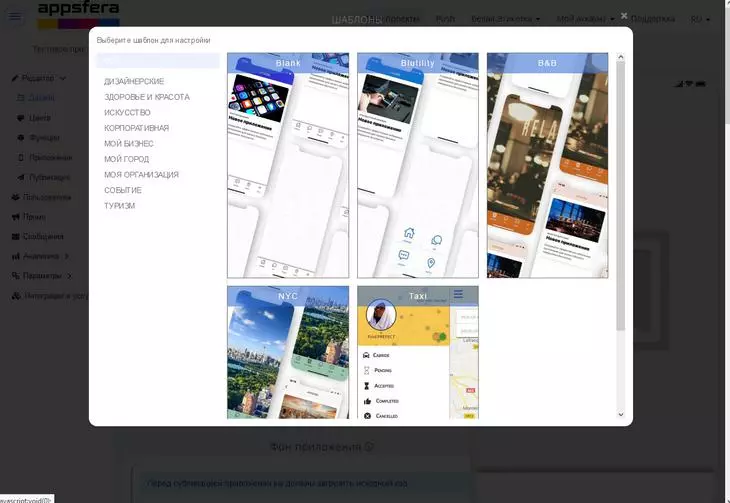Close the template selection dialog
The image size is (730, 503).
(x=624, y=16)
